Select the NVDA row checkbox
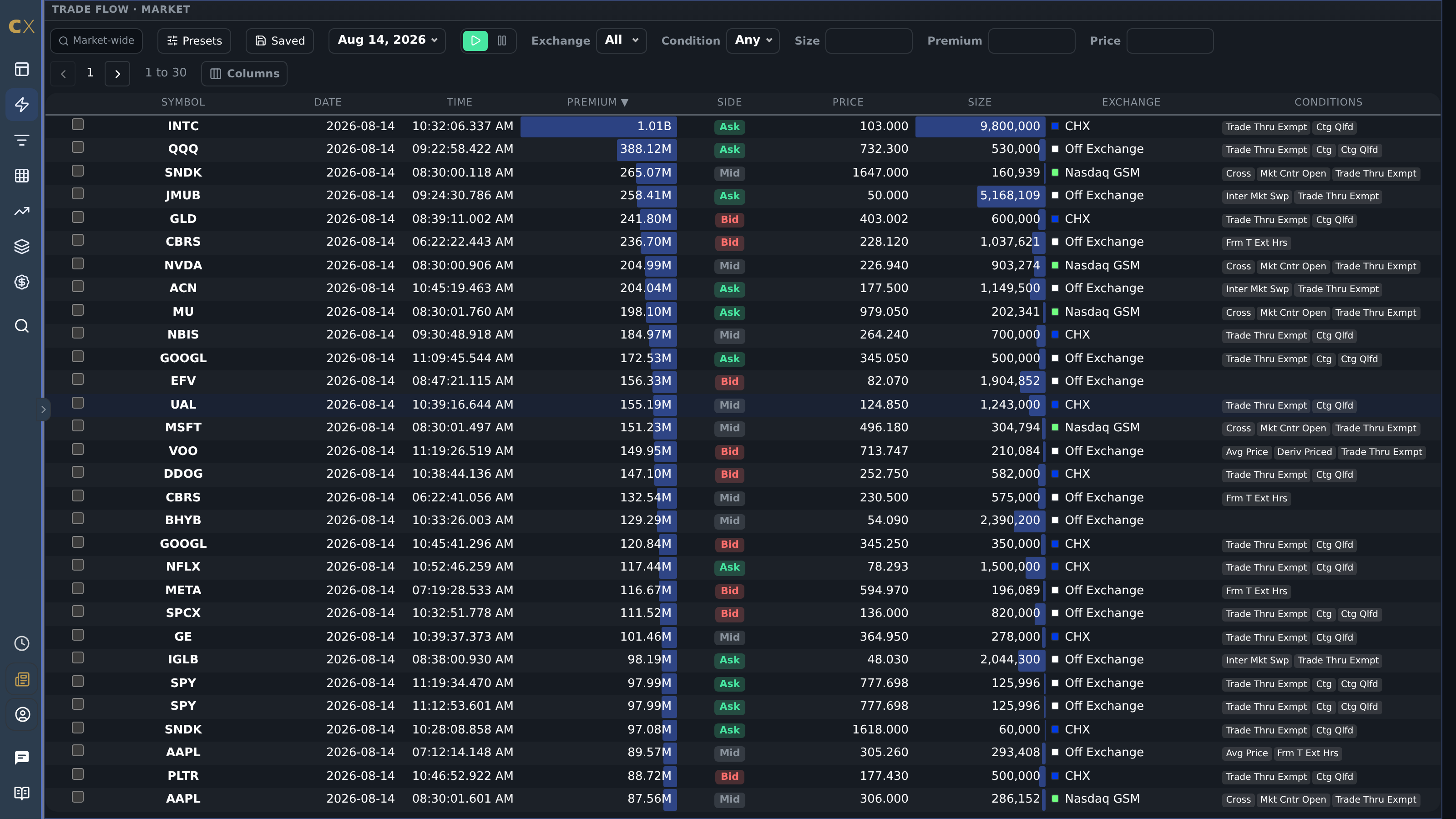The width and height of the screenshot is (1456, 819). pyautogui.click(x=78, y=264)
